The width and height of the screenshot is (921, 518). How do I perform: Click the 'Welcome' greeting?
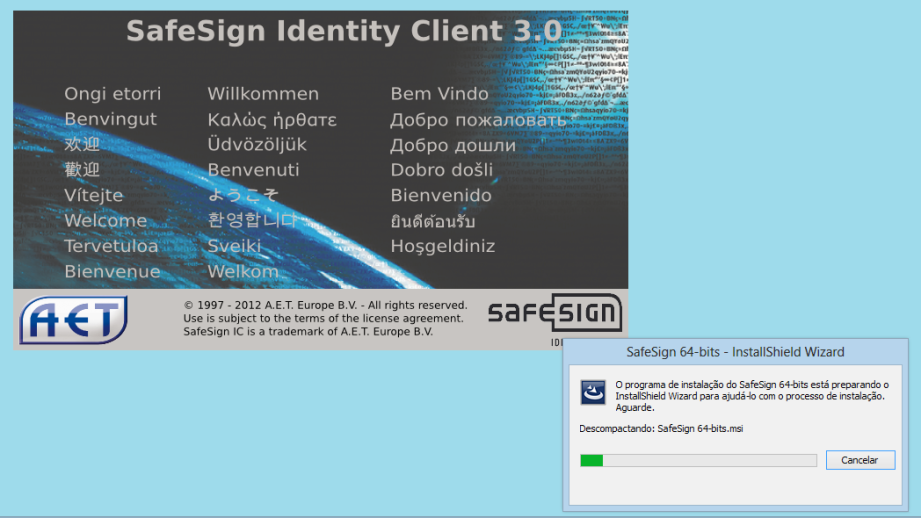point(106,221)
